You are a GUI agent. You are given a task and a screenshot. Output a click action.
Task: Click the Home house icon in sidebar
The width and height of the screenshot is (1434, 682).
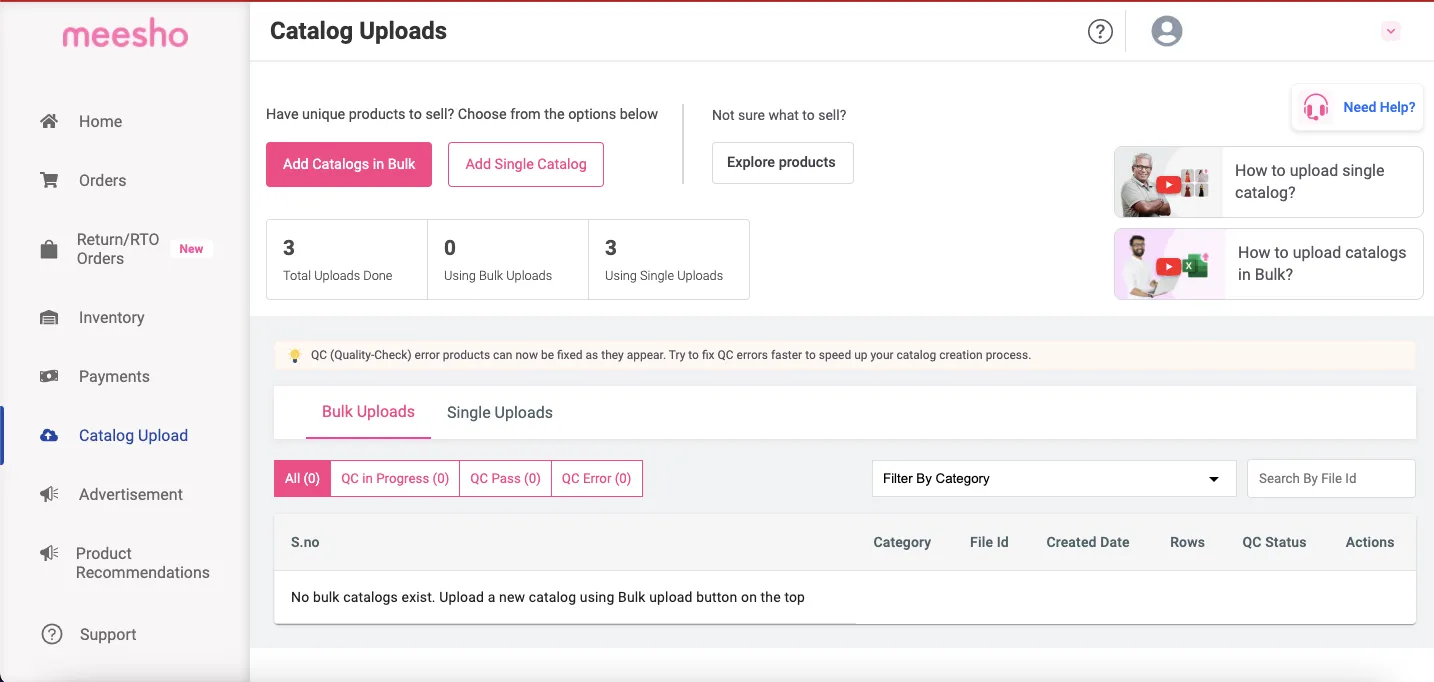[x=49, y=121]
